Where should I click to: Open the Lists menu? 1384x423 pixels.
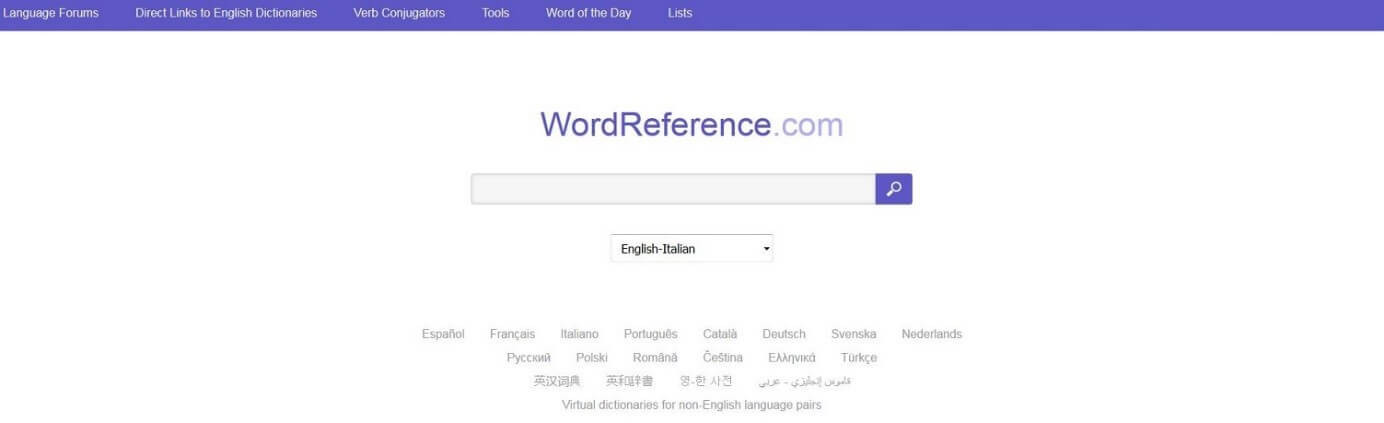(680, 13)
